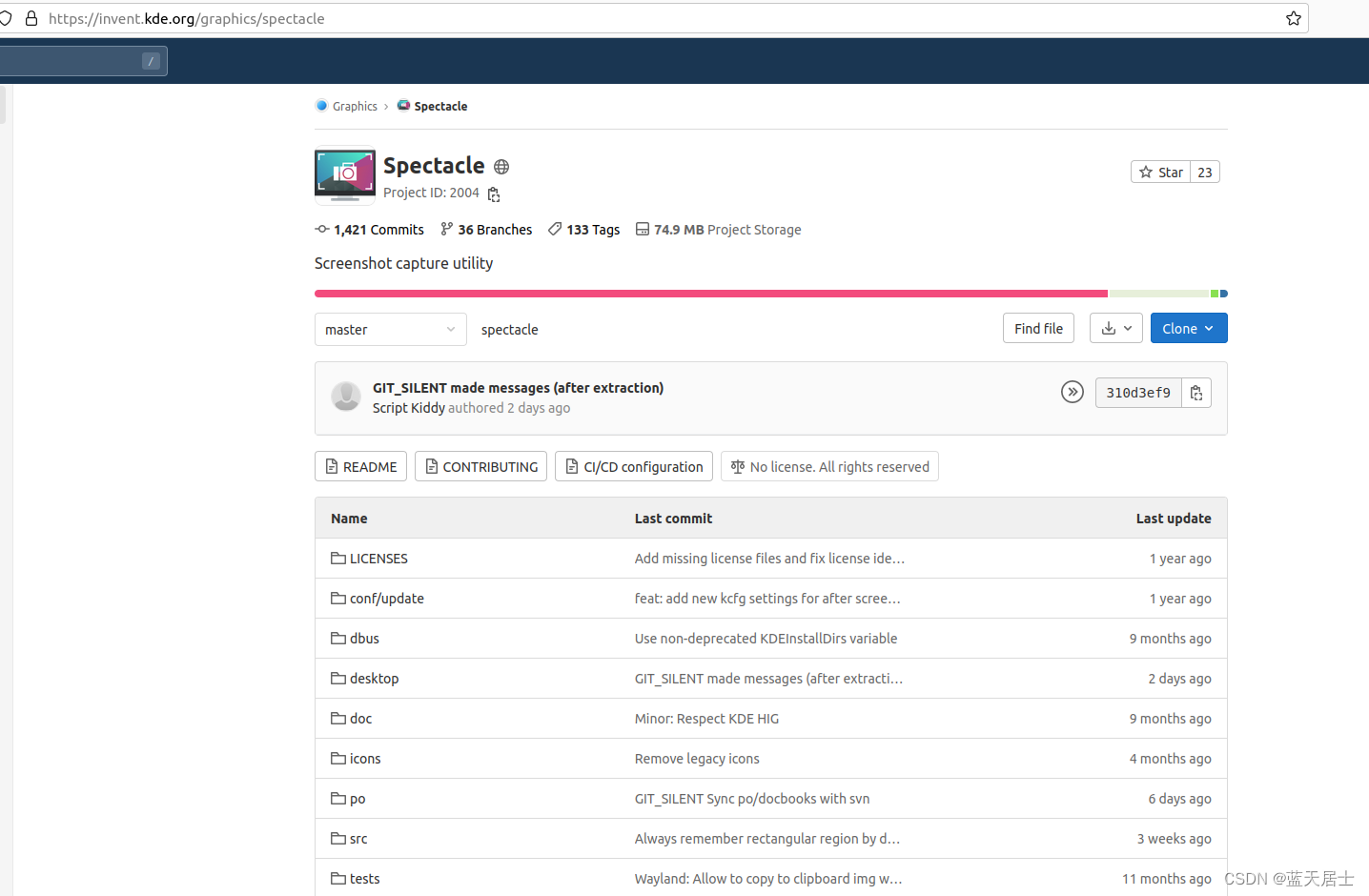
Task: Click the blue end of language bar
Action: (x=1224, y=294)
